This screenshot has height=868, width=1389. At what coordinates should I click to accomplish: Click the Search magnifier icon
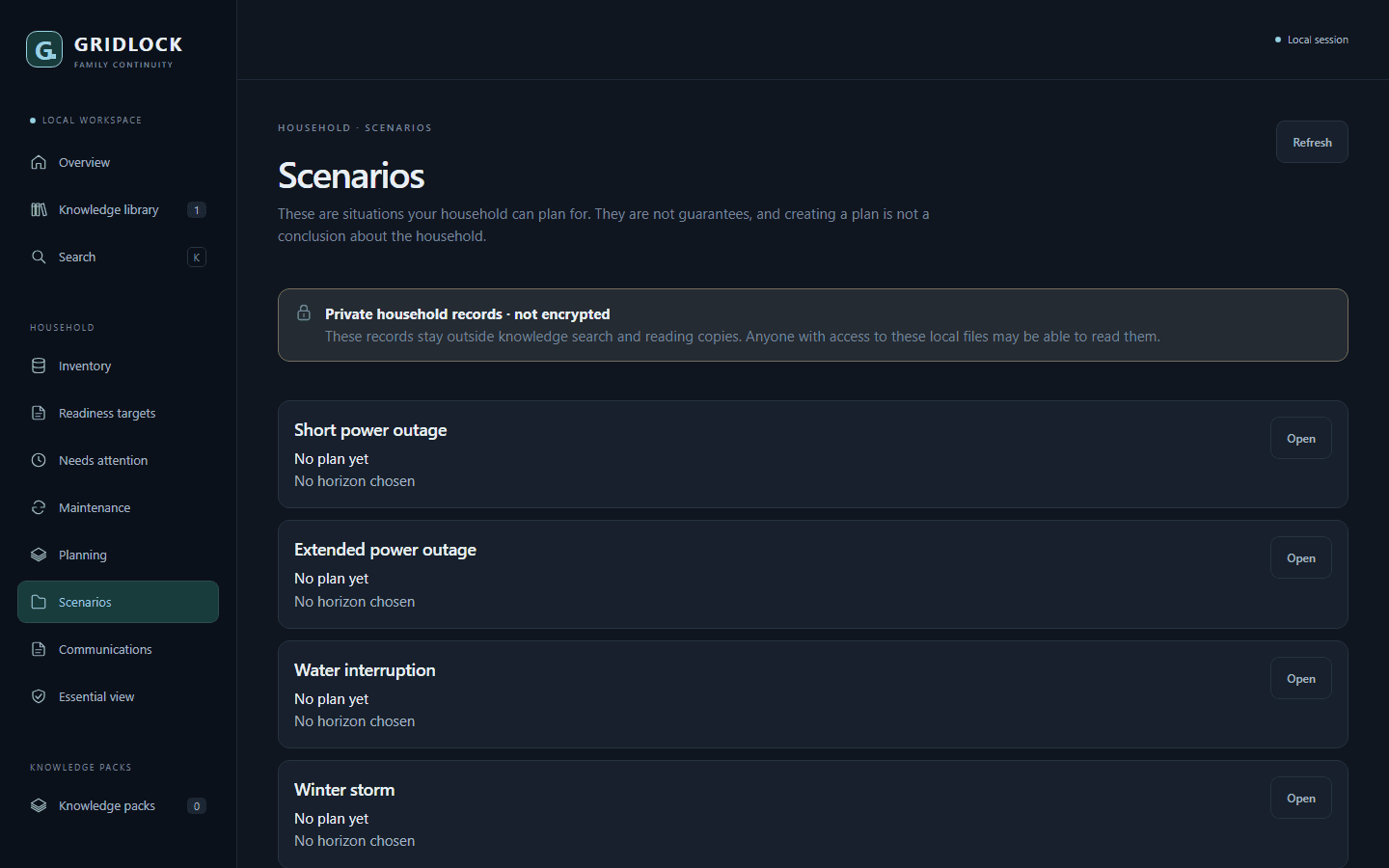coord(39,257)
